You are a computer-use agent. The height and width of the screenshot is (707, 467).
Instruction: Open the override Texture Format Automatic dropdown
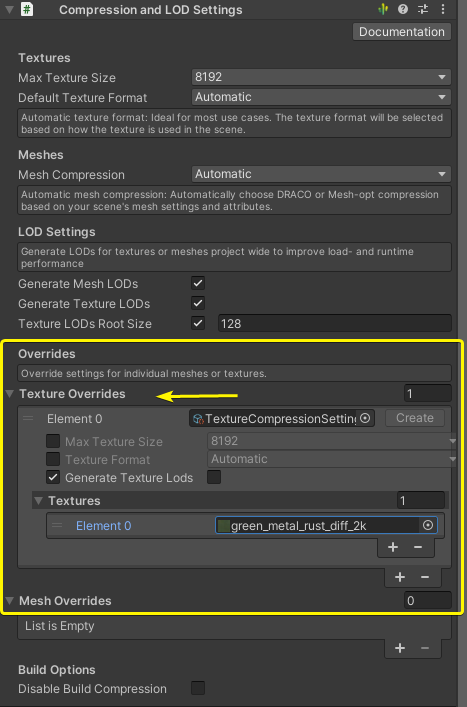332,459
